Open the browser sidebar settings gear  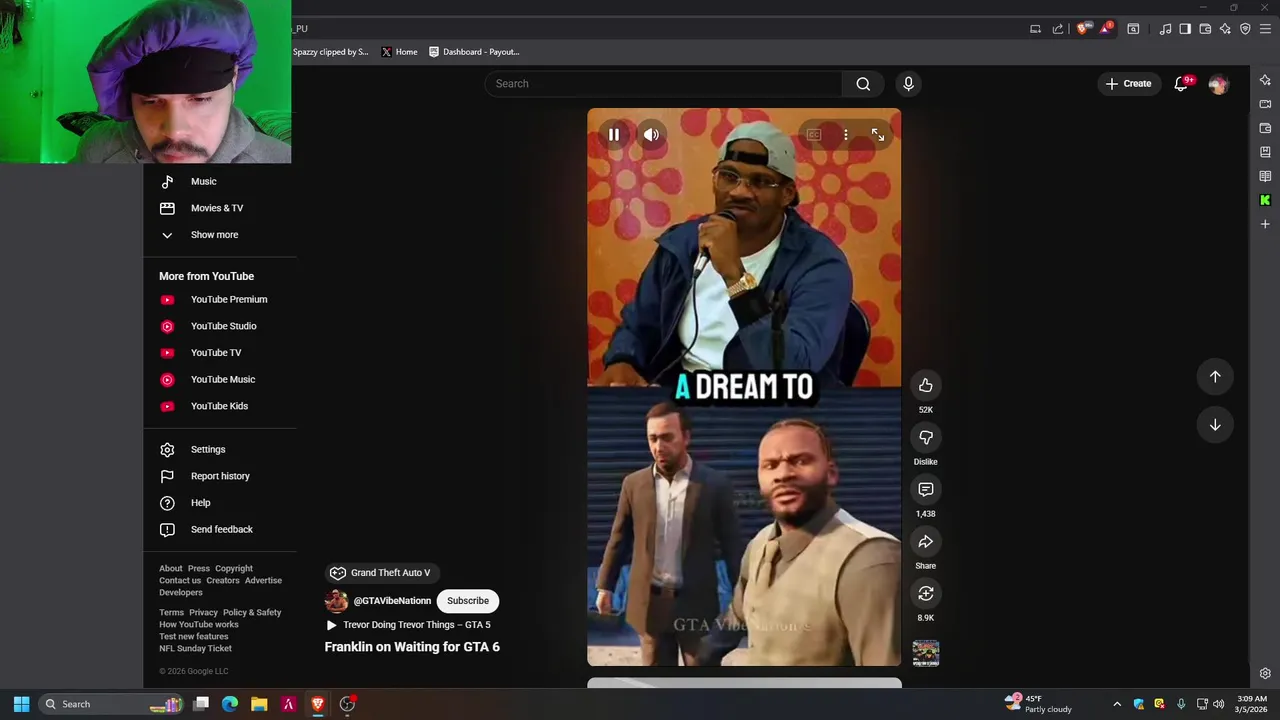pyautogui.click(x=1265, y=673)
